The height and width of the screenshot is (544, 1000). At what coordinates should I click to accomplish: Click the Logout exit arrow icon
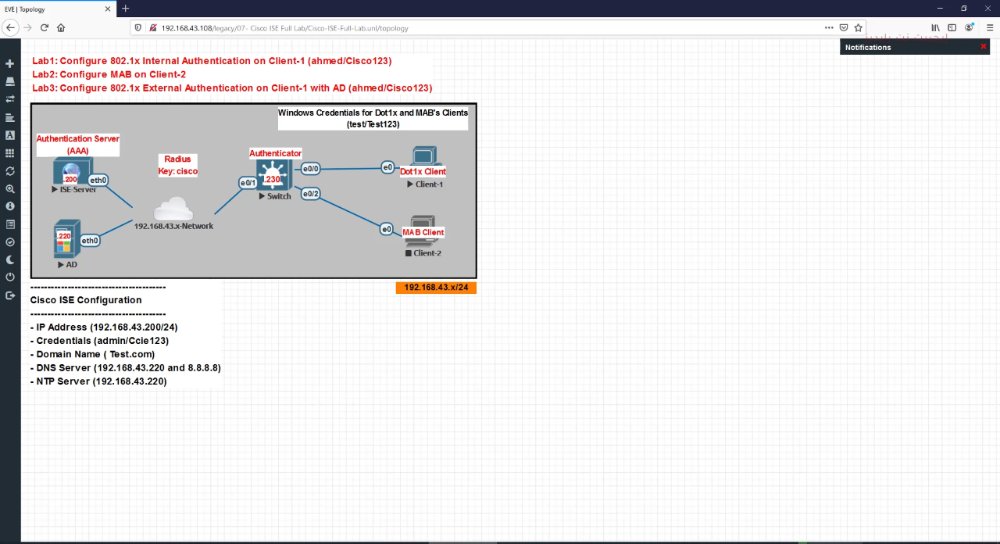coord(10,295)
